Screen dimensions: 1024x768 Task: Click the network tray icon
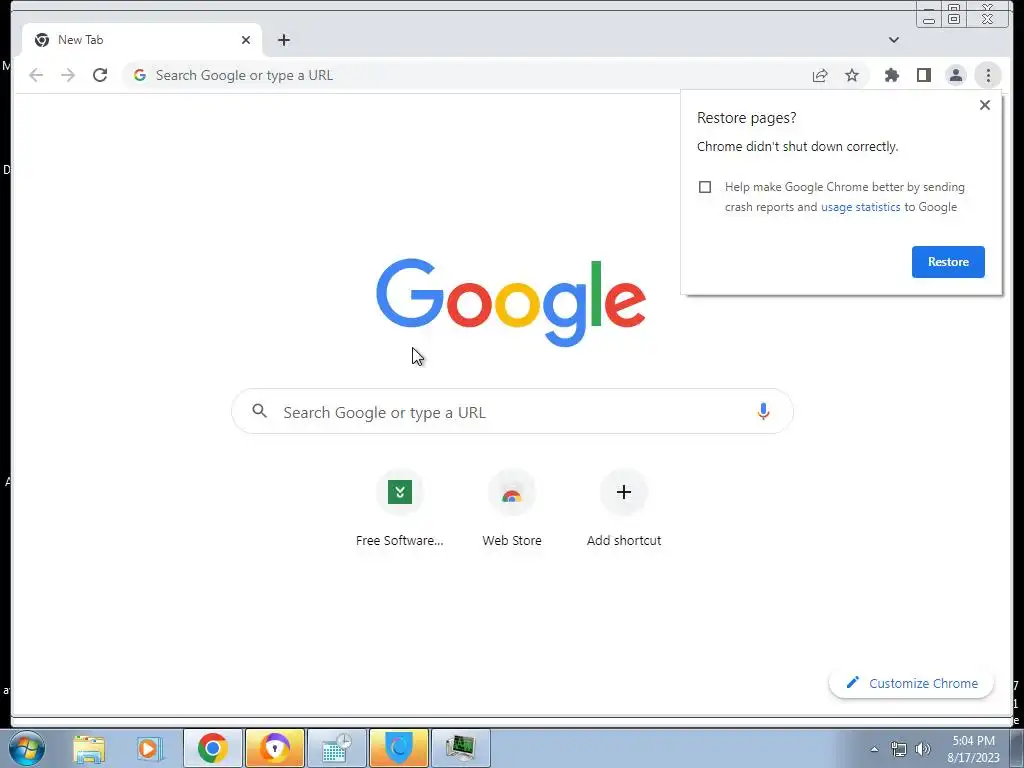[x=899, y=749]
